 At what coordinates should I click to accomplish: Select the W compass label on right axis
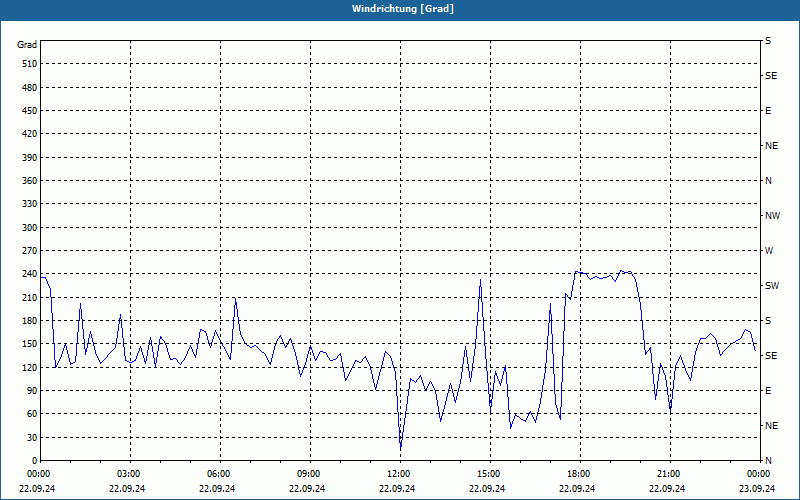click(x=769, y=251)
